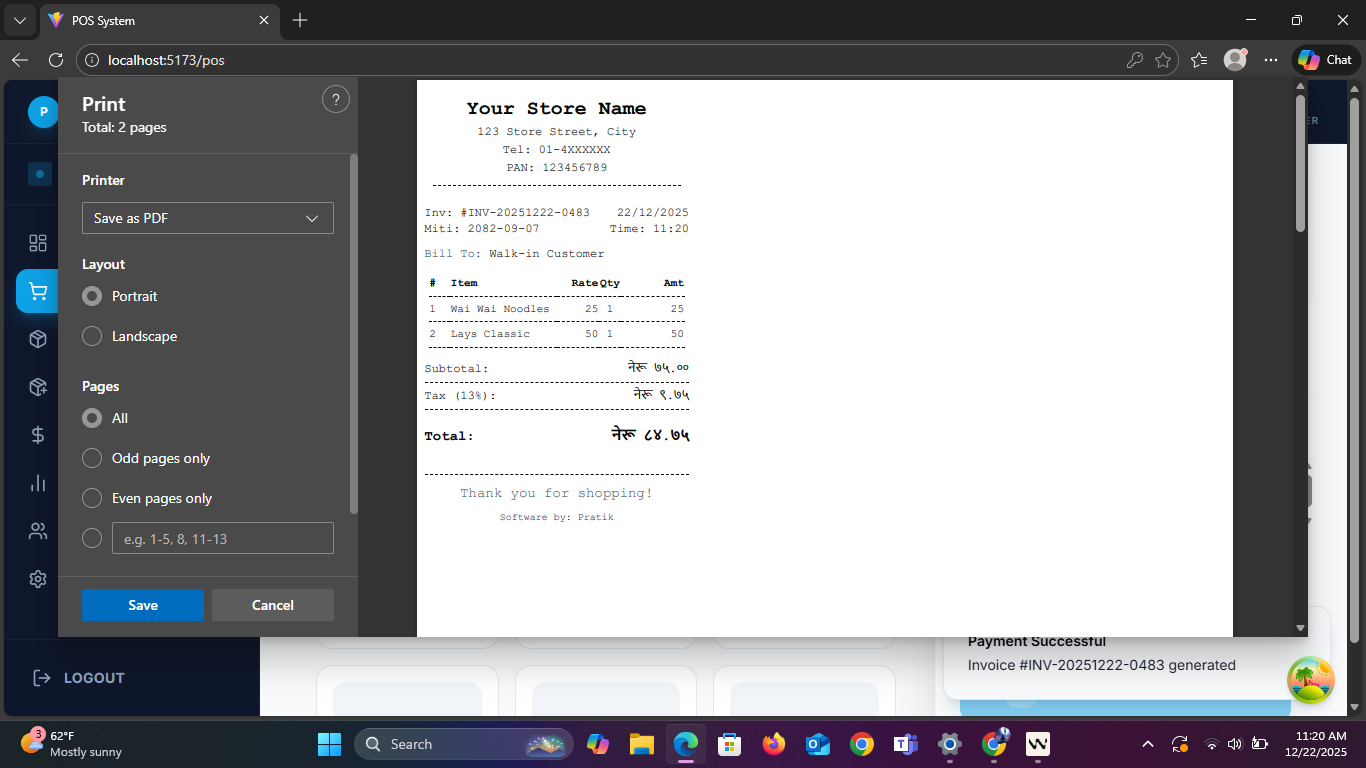This screenshot has width=1366, height=768.
Task: Click the Save button in Print dialog
Action: [x=143, y=605]
